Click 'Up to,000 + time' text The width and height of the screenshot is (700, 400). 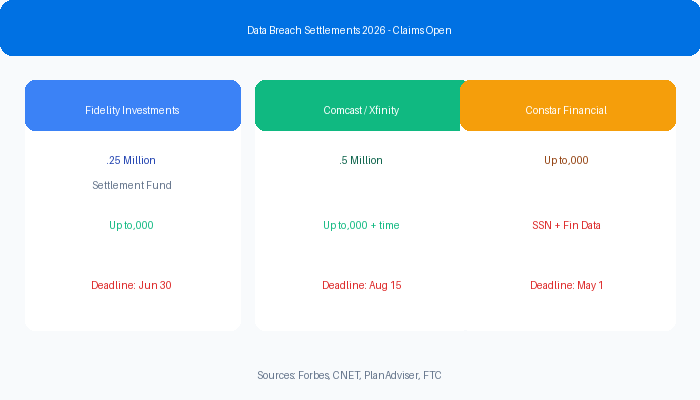pos(361,225)
